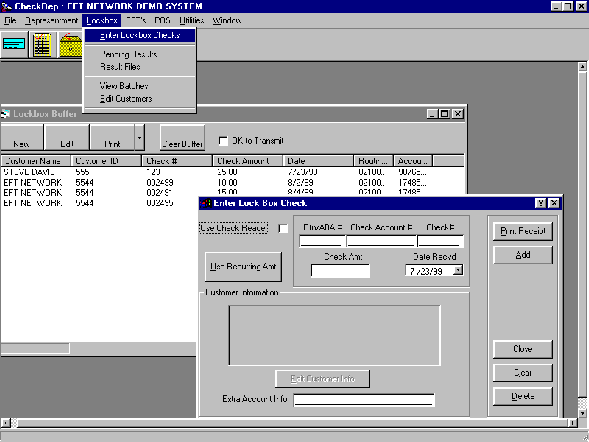This screenshot has width=589, height=442.
Task: Choose Enter Lockbox Checks menu entry
Action: pos(140,35)
